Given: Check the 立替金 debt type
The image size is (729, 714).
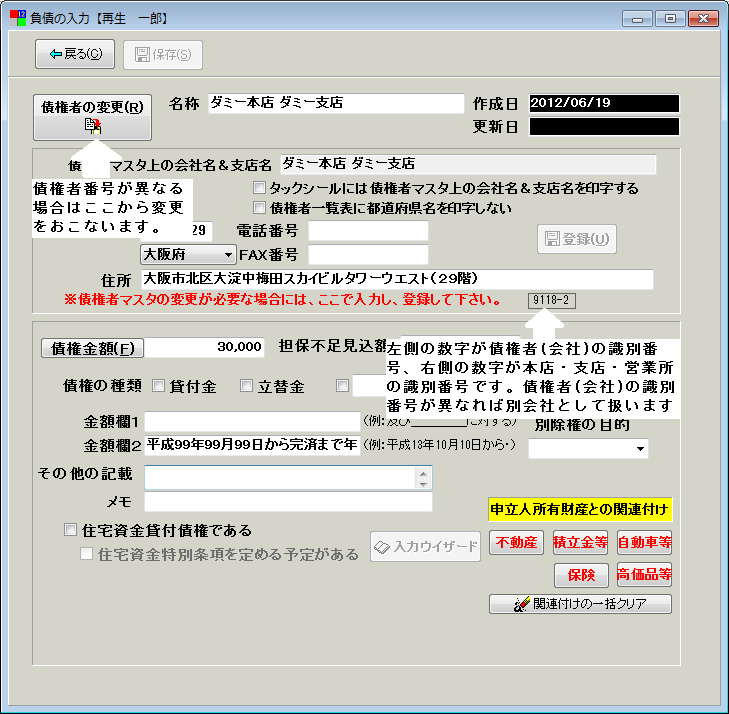Looking at the screenshot, I should tap(247, 386).
